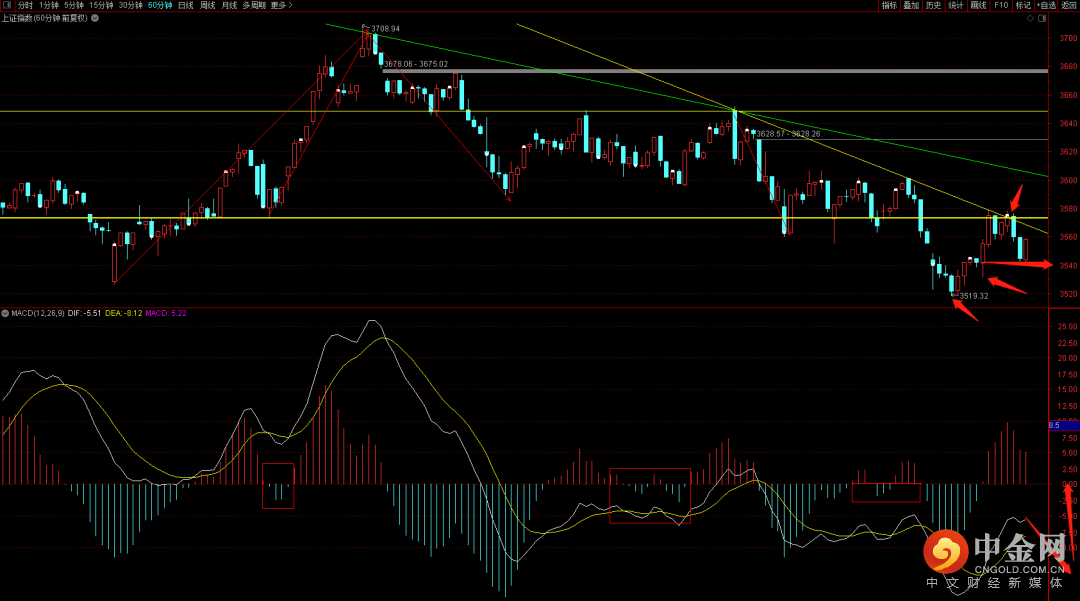Open MACD indicator dropdown arrow

[x=5, y=313]
